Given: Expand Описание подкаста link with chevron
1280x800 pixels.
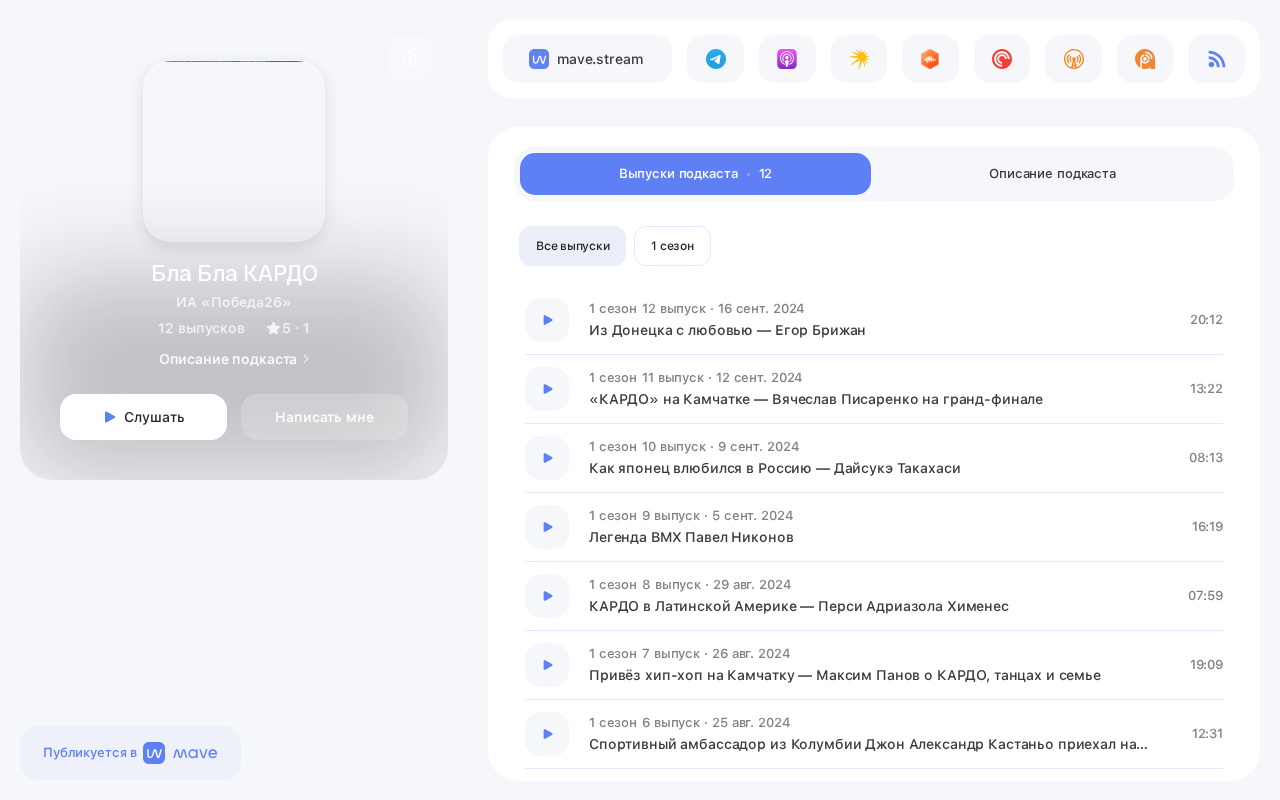Looking at the screenshot, I should point(234,359).
